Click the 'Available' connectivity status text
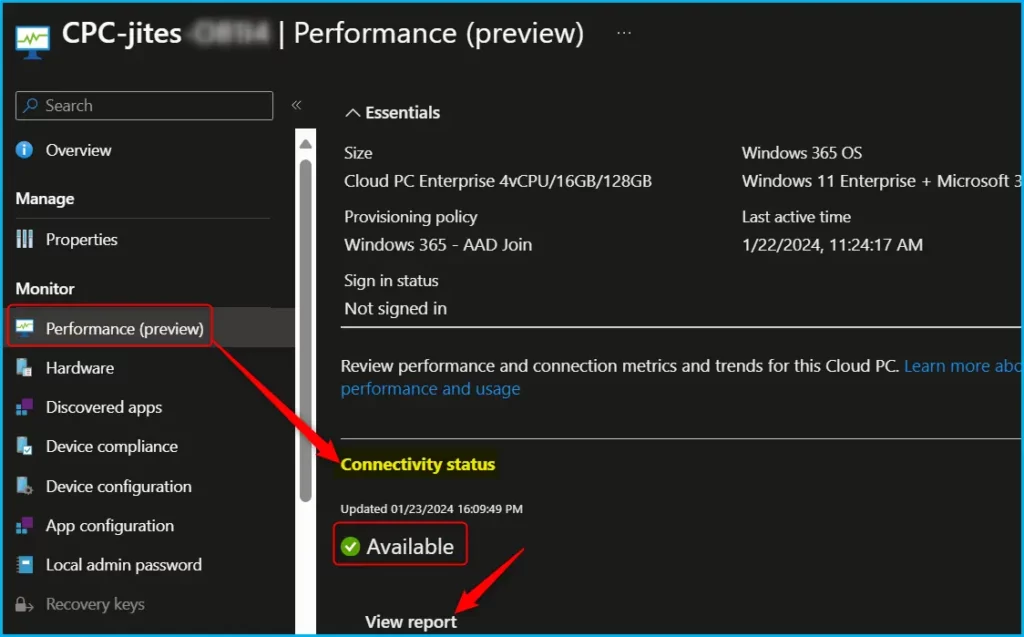1024x637 pixels. [410, 546]
